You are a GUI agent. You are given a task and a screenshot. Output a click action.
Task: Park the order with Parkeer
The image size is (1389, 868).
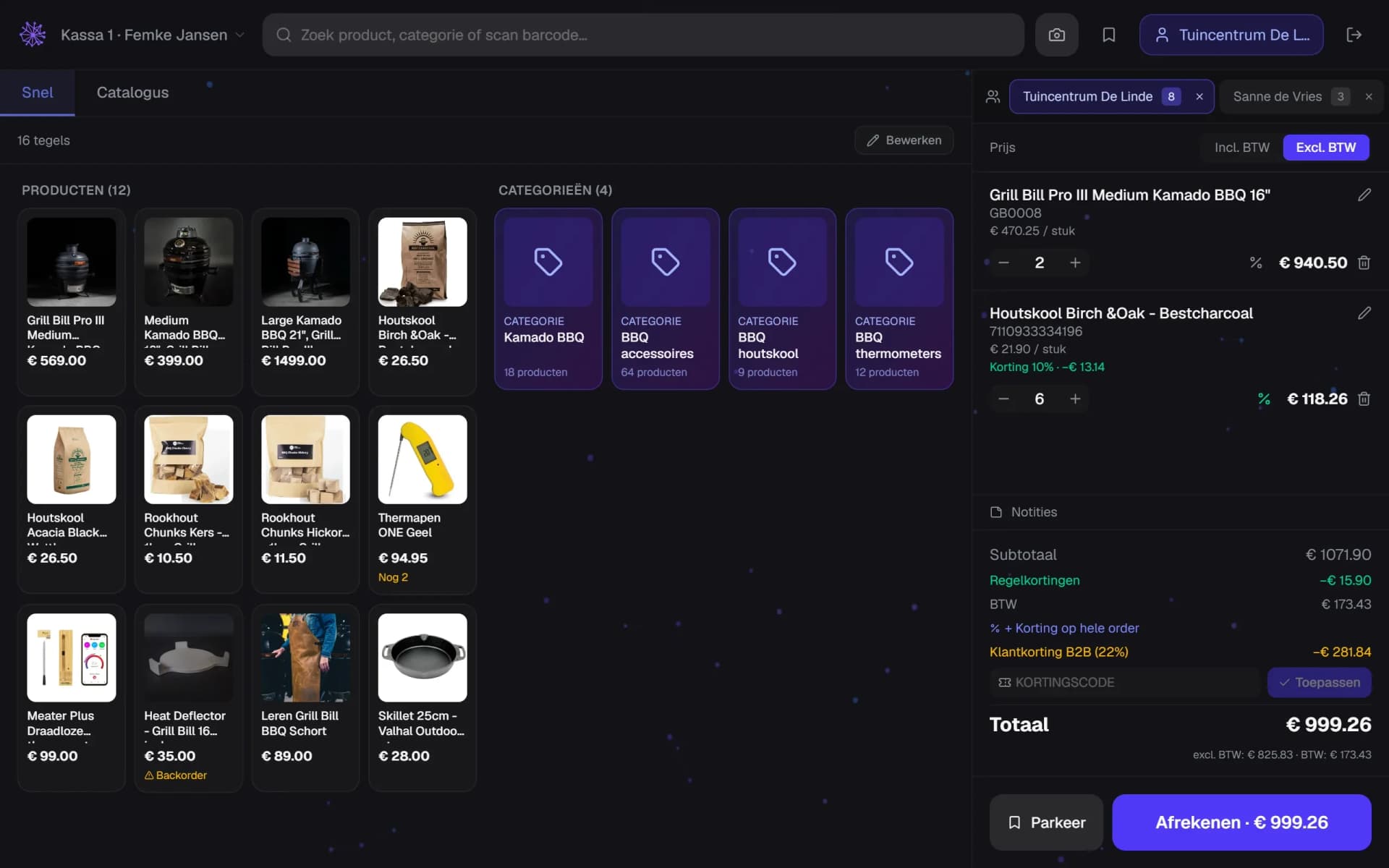pos(1046,822)
